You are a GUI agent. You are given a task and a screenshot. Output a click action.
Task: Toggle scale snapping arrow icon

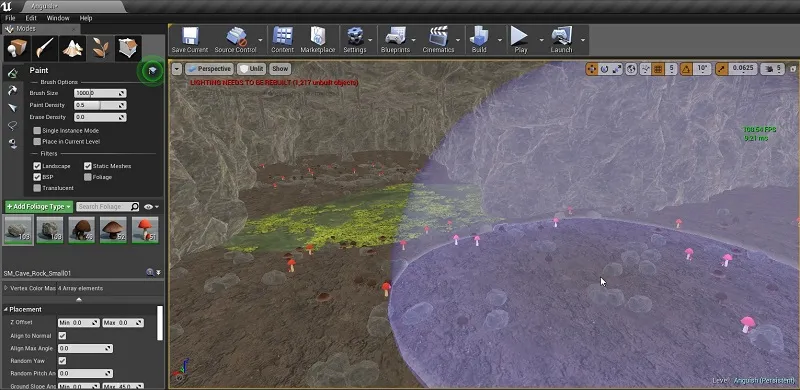click(721, 68)
